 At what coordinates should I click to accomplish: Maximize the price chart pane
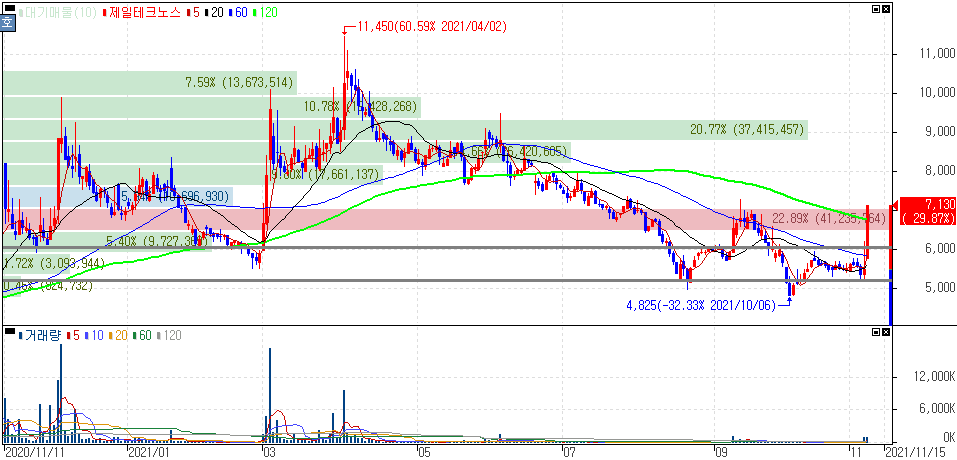point(876,9)
